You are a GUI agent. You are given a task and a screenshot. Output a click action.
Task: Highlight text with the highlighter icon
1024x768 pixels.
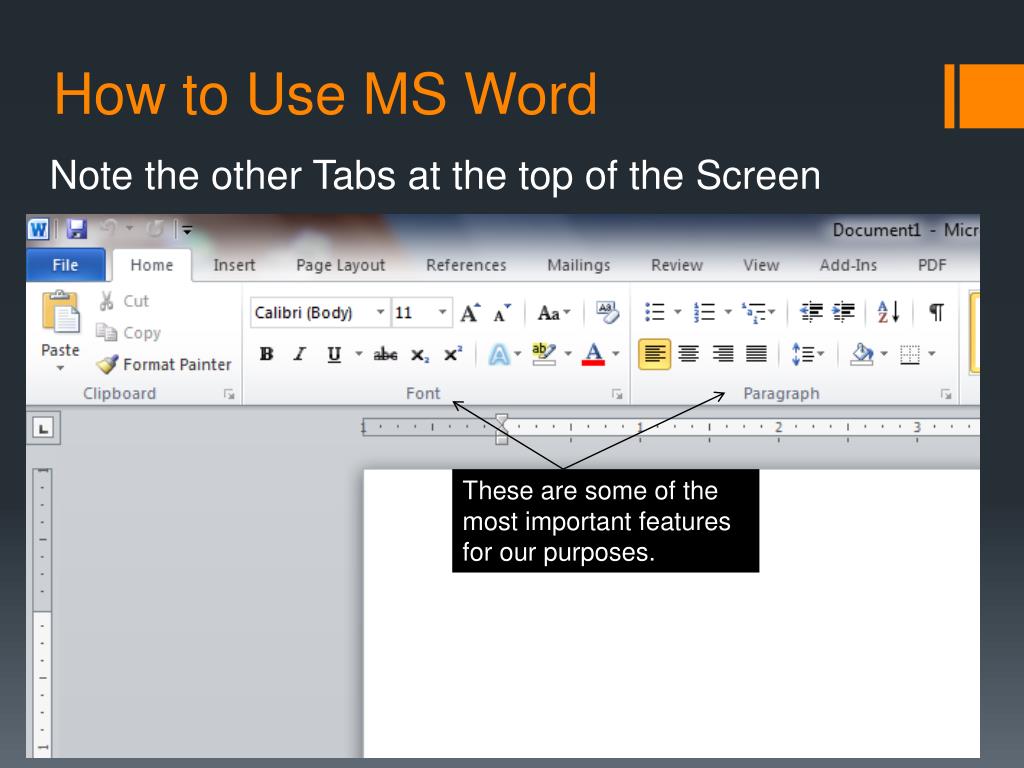[543, 353]
